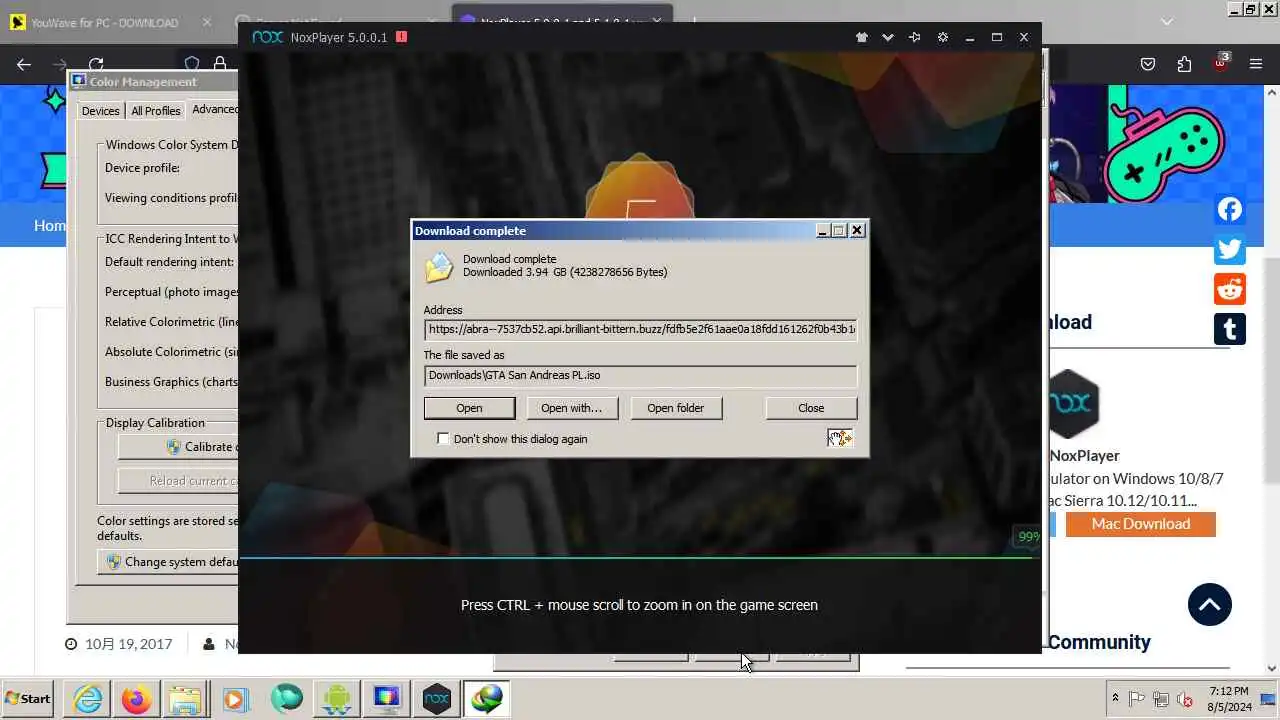Expand list all tabs arrow

point(1166,21)
